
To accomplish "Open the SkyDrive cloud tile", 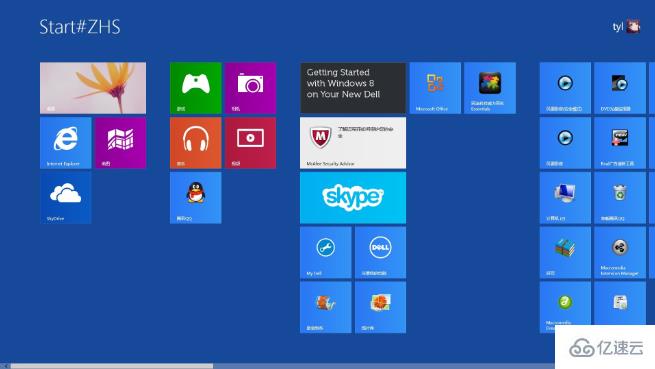I will 66,198.
